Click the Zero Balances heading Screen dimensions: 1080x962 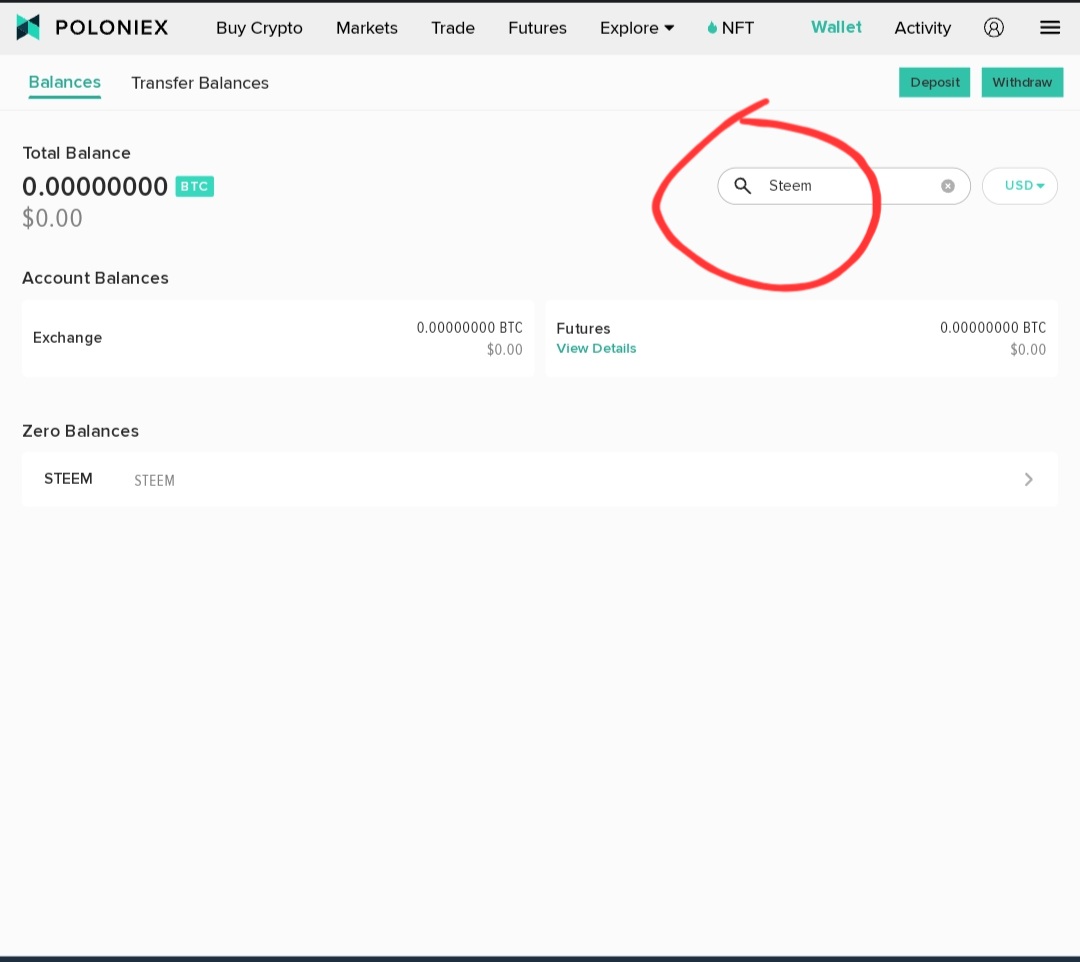point(81,431)
